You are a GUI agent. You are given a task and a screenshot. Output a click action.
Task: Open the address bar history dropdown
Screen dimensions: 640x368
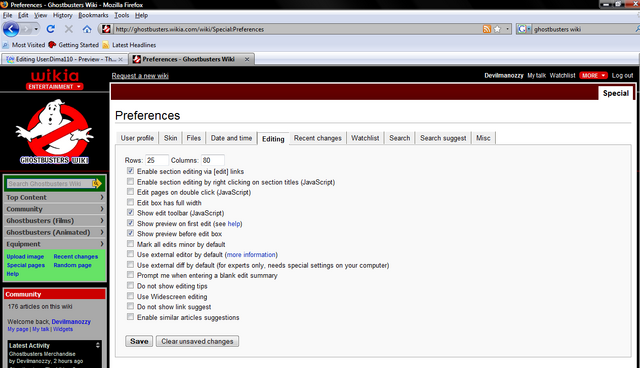pyautogui.click(x=507, y=29)
